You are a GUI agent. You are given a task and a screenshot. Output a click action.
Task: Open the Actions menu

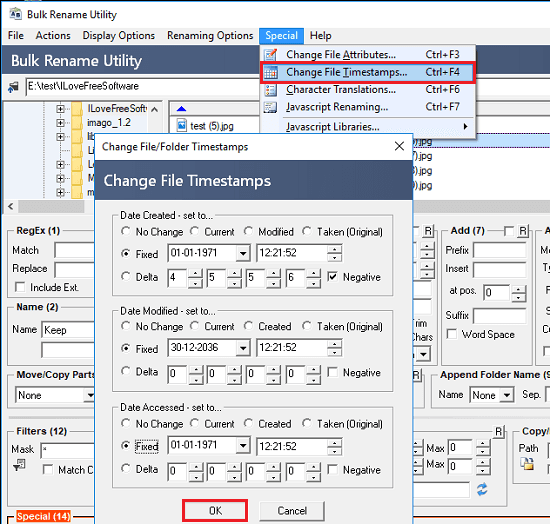click(53, 35)
